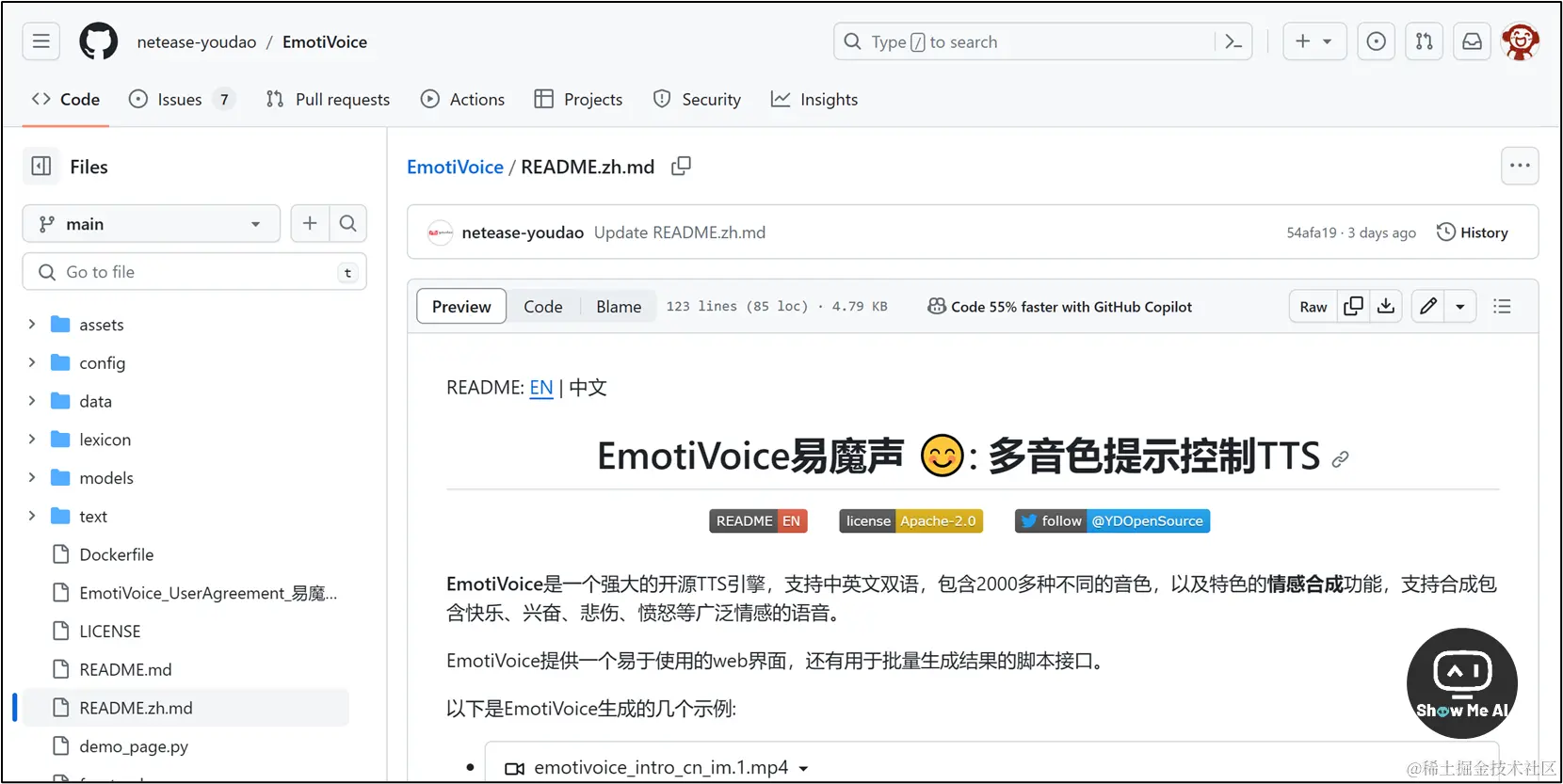Viewport: 1563px width, 784px height.
Task: Open commit hash 54afa19
Action: [x=1312, y=232]
